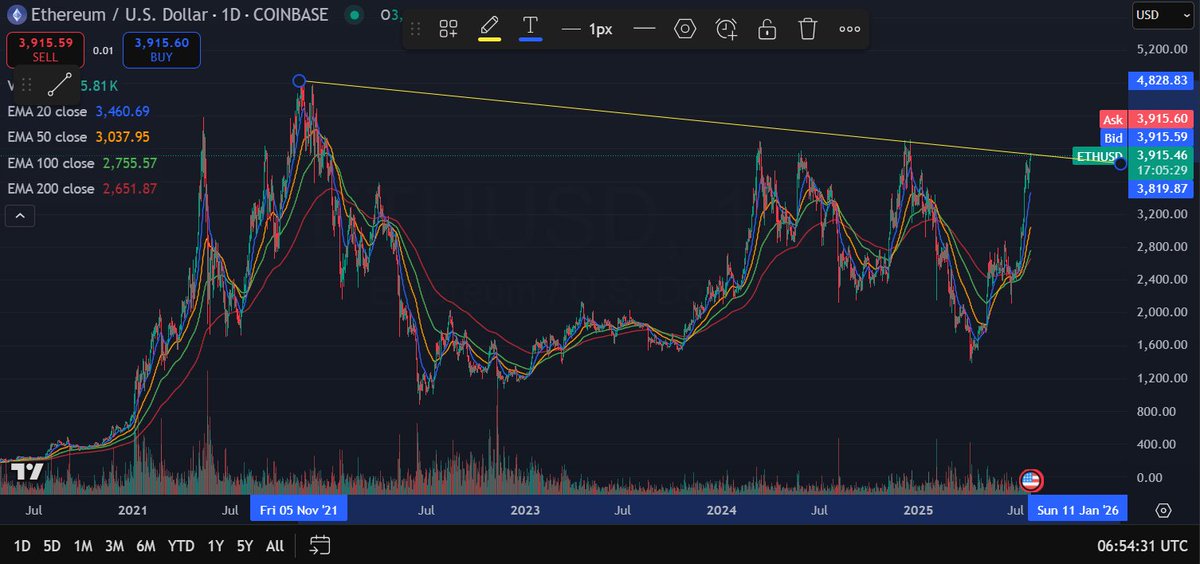1200x564 pixels.
Task: Add alert on trend line
Action: [726, 29]
